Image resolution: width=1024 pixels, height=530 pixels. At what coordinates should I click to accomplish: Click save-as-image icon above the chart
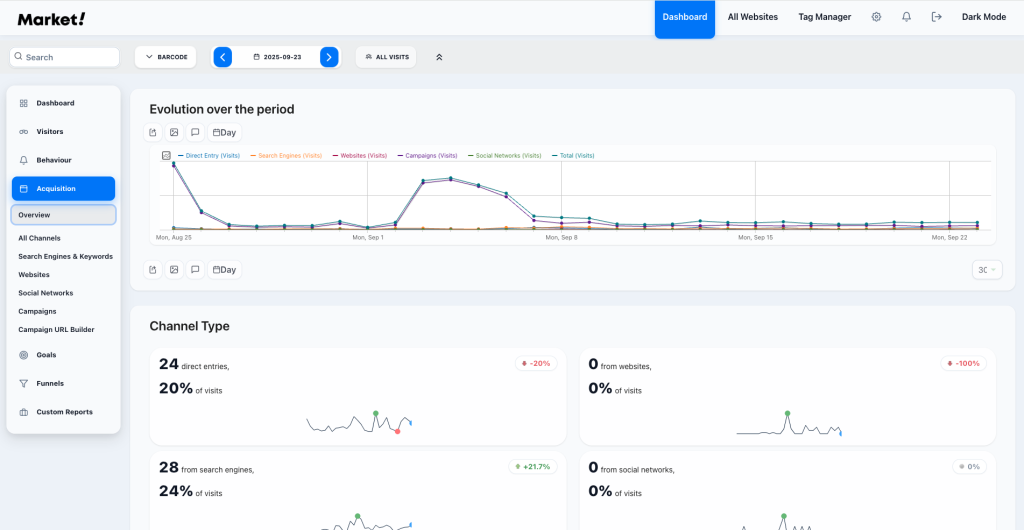click(174, 132)
